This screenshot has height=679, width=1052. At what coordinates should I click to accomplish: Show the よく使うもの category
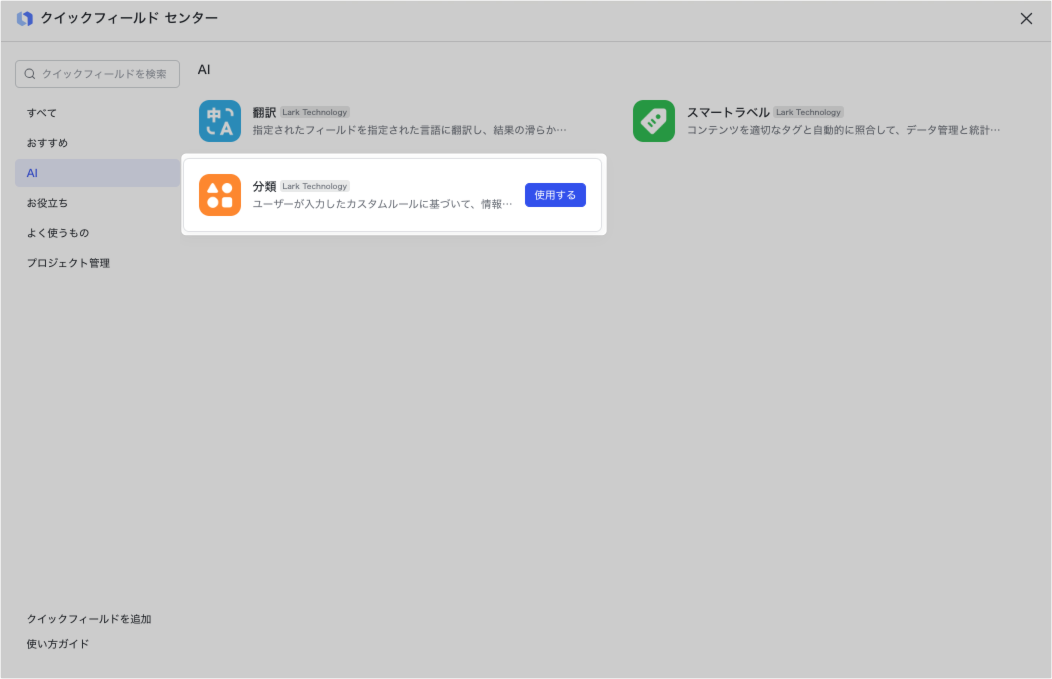coord(58,233)
